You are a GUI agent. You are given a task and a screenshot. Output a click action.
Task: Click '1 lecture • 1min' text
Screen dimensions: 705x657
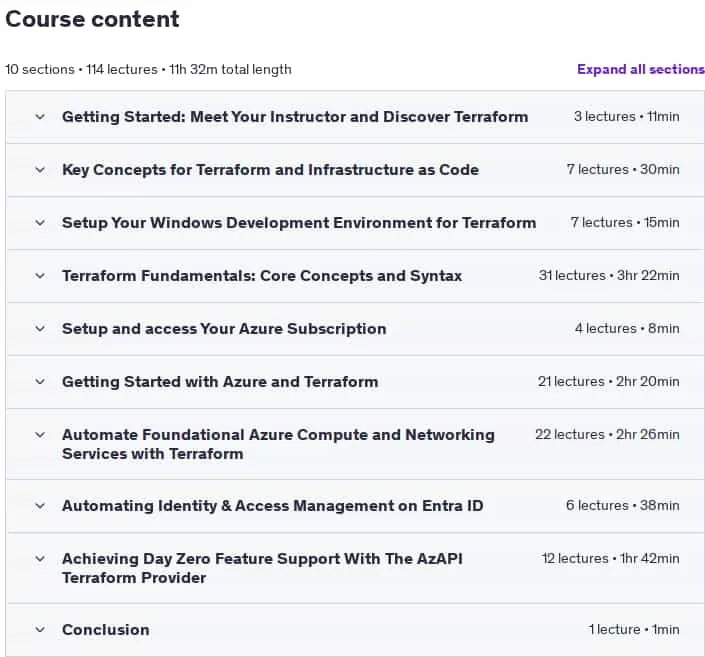tap(634, 629)
